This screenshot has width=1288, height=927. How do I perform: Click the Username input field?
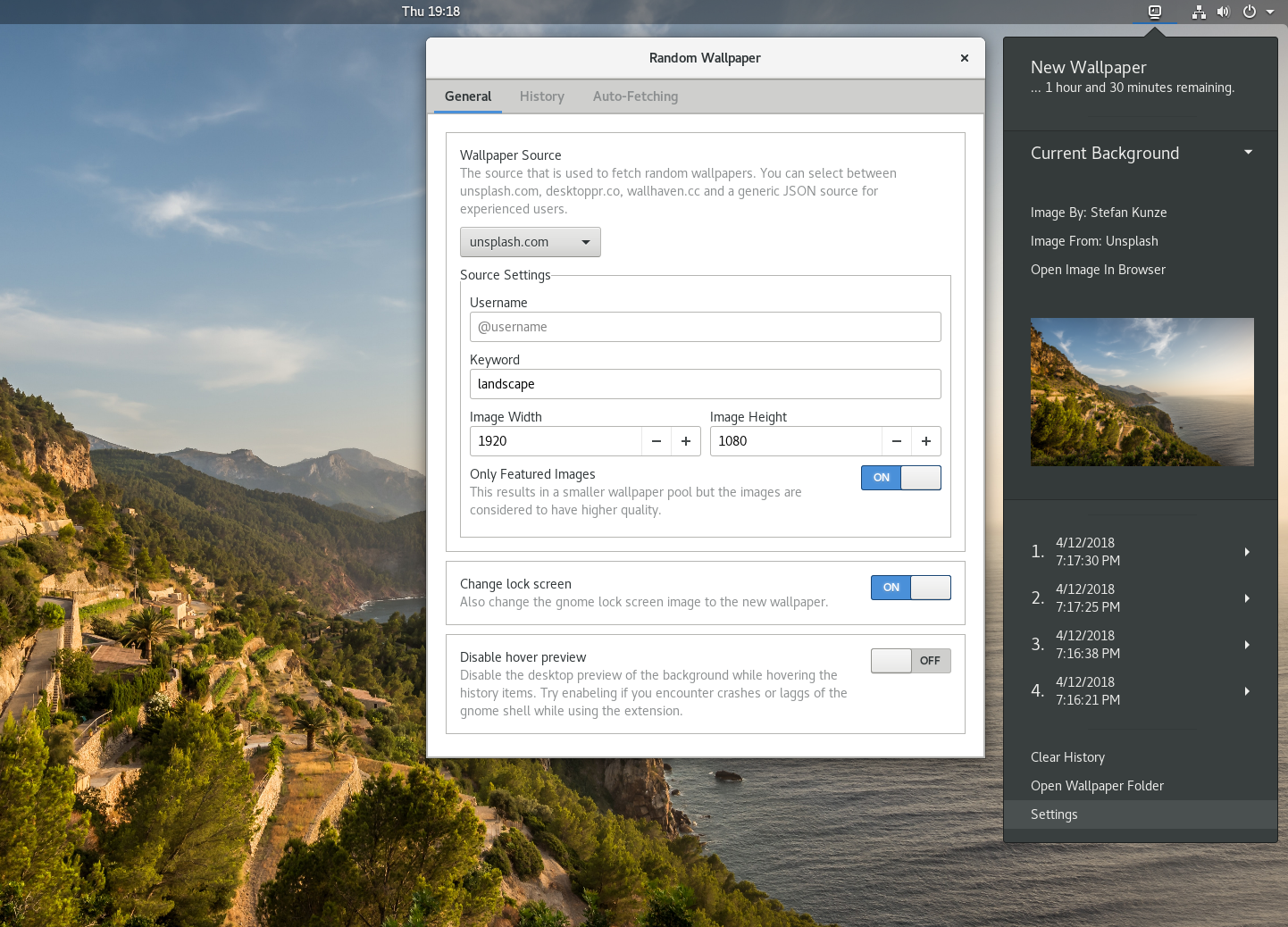(705, 327)
